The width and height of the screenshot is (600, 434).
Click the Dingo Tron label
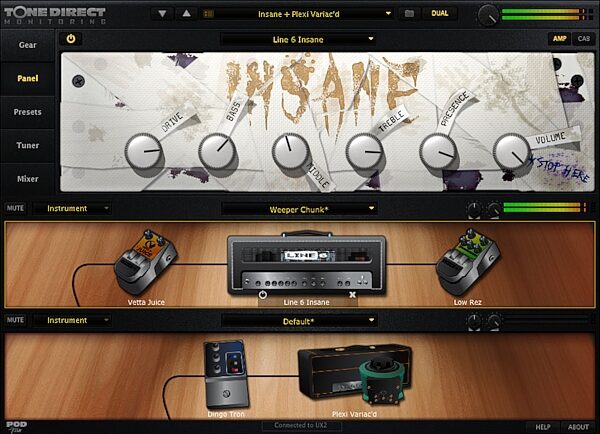(226, 414)
